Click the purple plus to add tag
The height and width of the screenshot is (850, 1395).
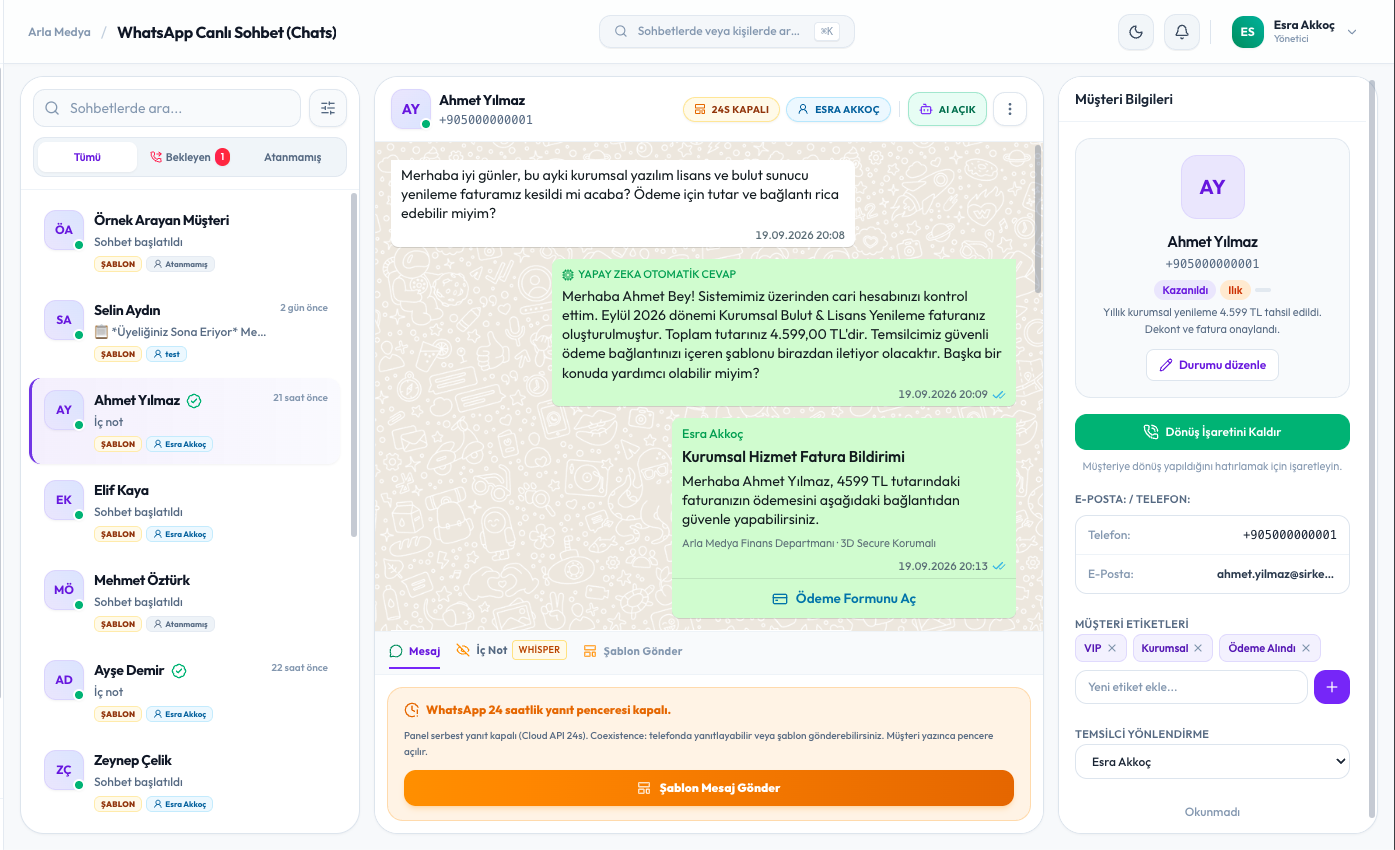1332,687
